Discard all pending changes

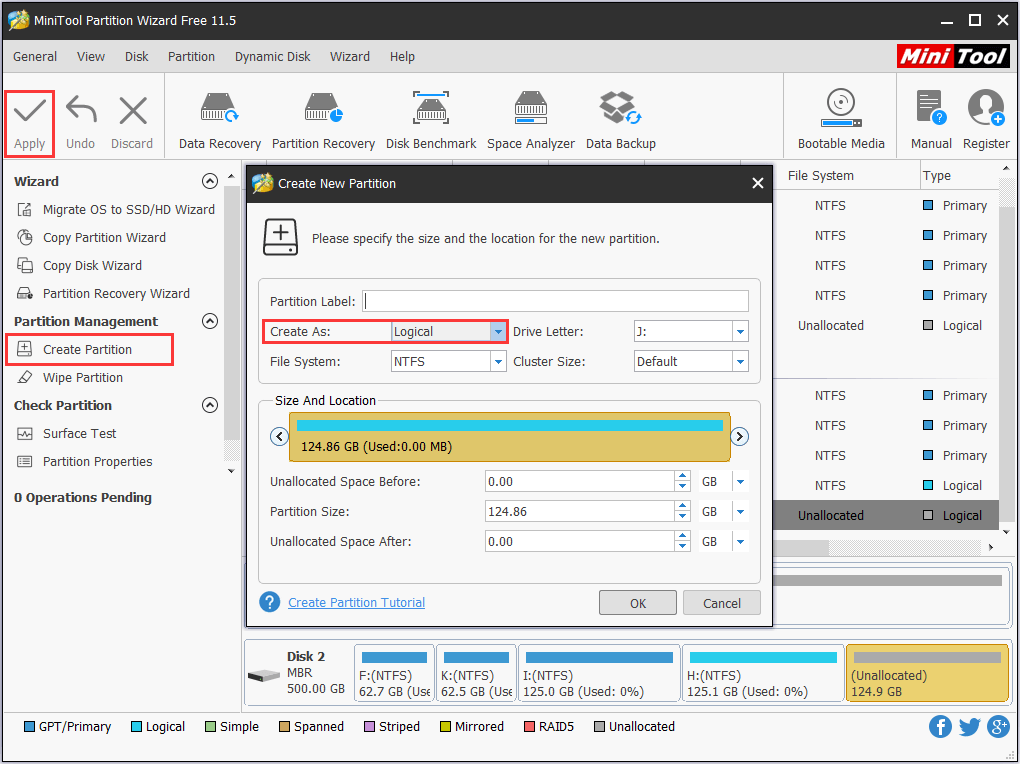click(132, 123)
